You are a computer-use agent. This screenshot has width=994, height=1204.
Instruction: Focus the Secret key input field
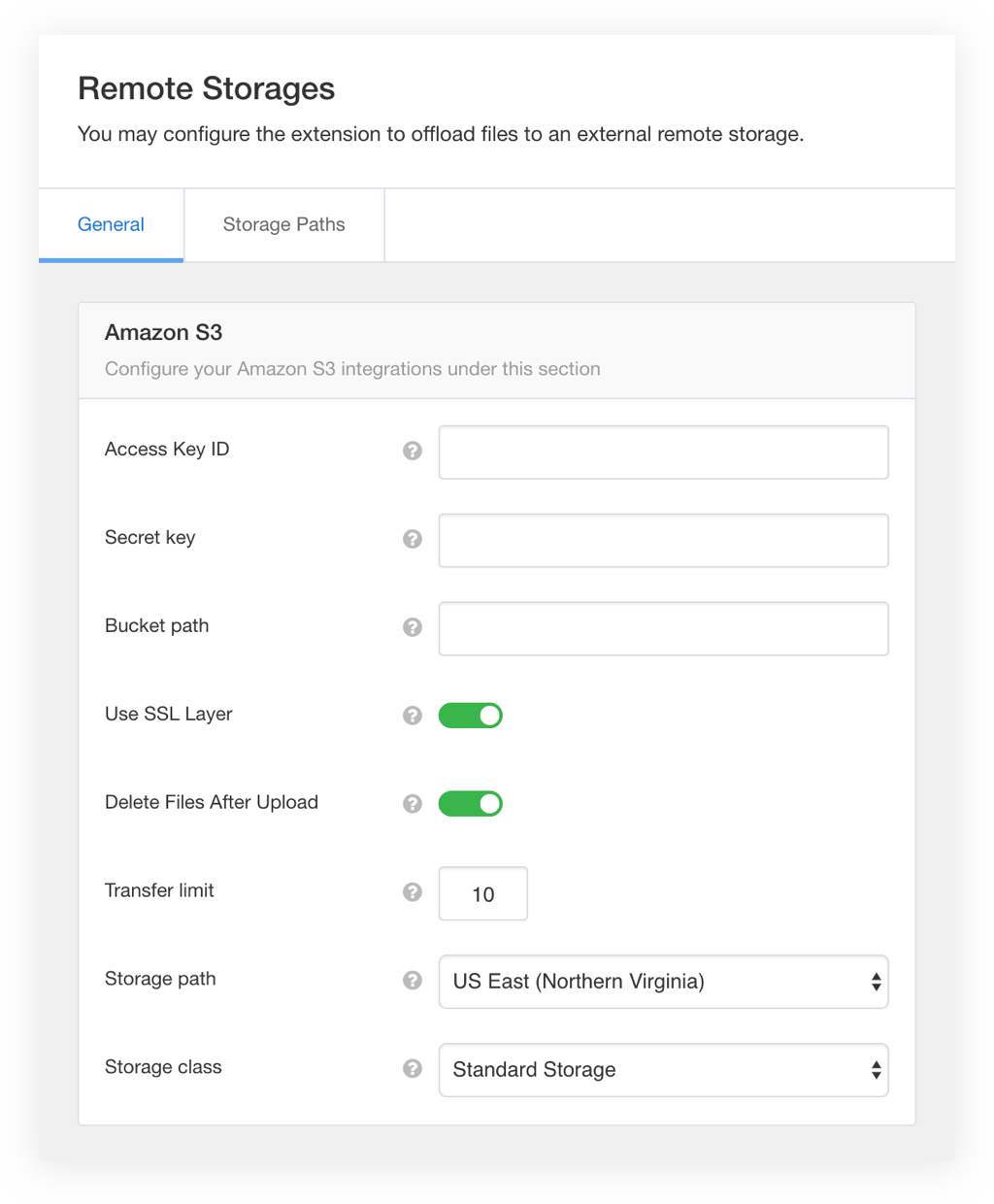tap(664, 541)
